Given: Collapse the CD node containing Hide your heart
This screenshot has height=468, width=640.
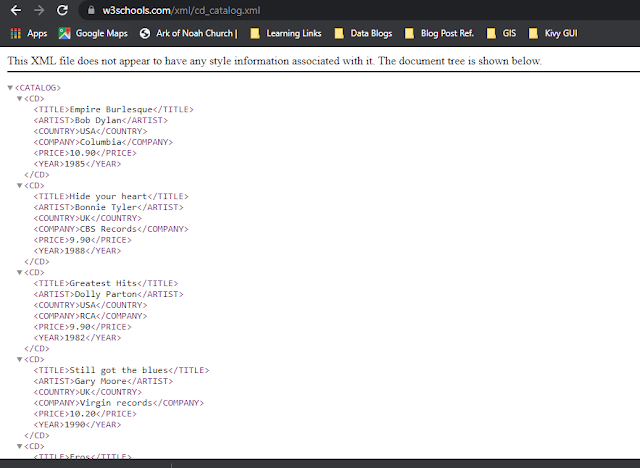Looking at the screenshot, I should pos(19,185).
